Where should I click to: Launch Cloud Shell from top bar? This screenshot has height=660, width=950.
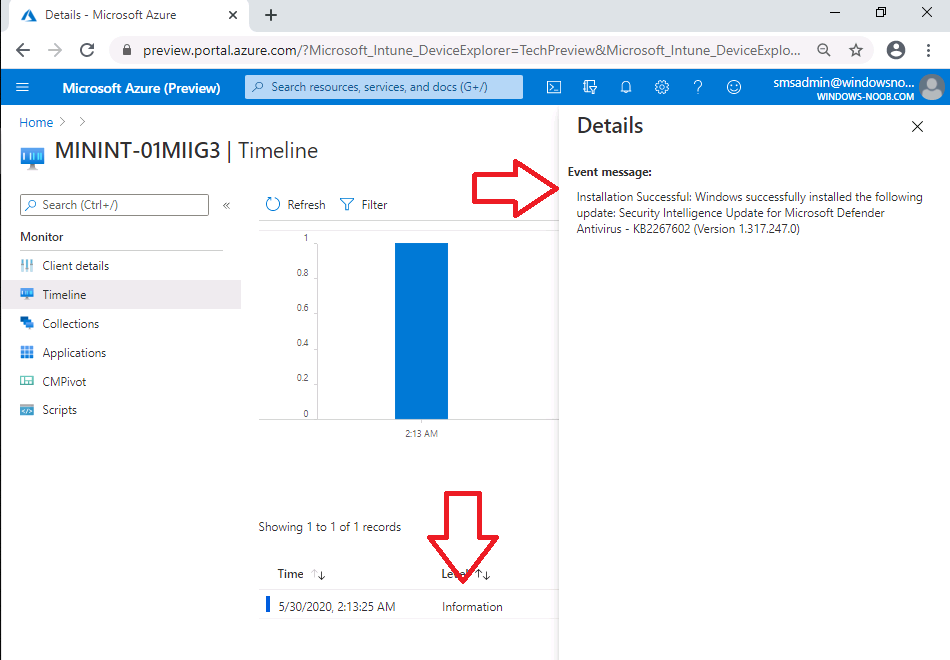point(554,87)
